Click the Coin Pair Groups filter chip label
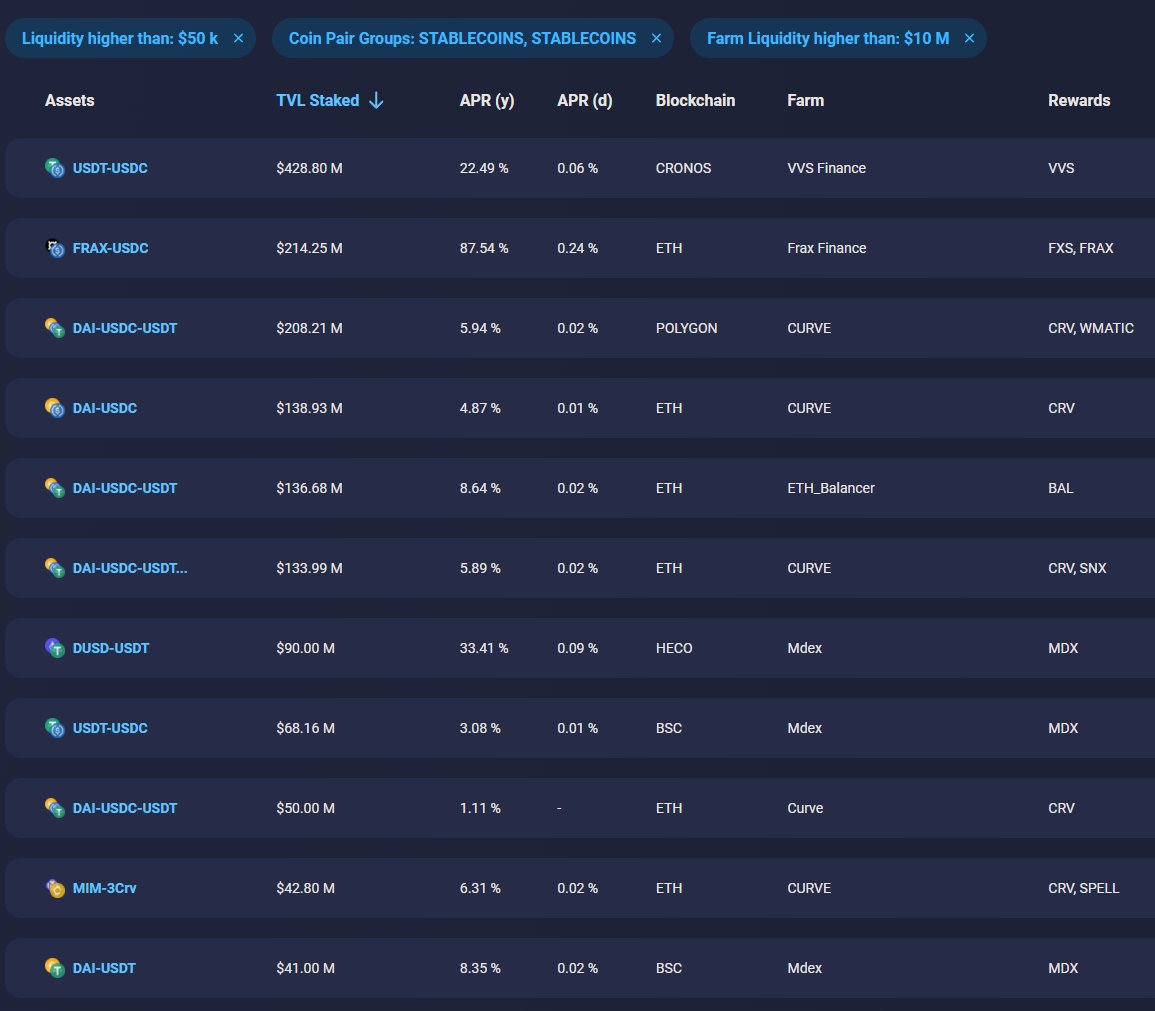1155x1011 pixels. pos(462,38)
